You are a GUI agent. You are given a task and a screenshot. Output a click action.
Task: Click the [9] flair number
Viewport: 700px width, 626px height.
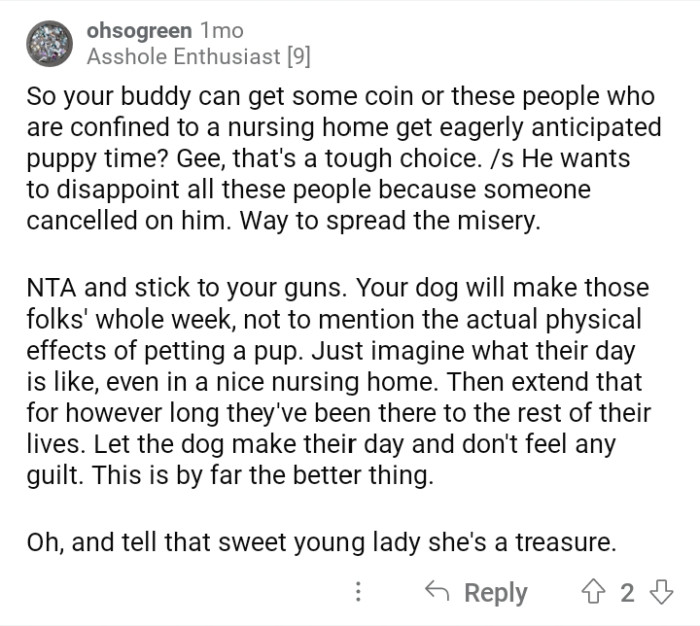[x=297, y=57]
